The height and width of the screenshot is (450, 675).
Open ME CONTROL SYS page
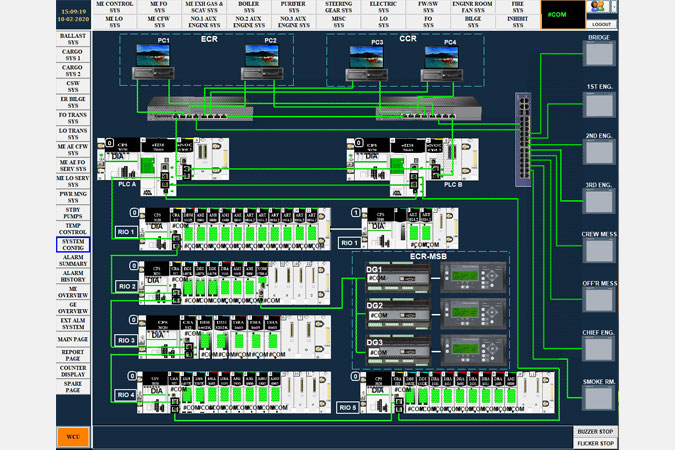tap(115, 7)
